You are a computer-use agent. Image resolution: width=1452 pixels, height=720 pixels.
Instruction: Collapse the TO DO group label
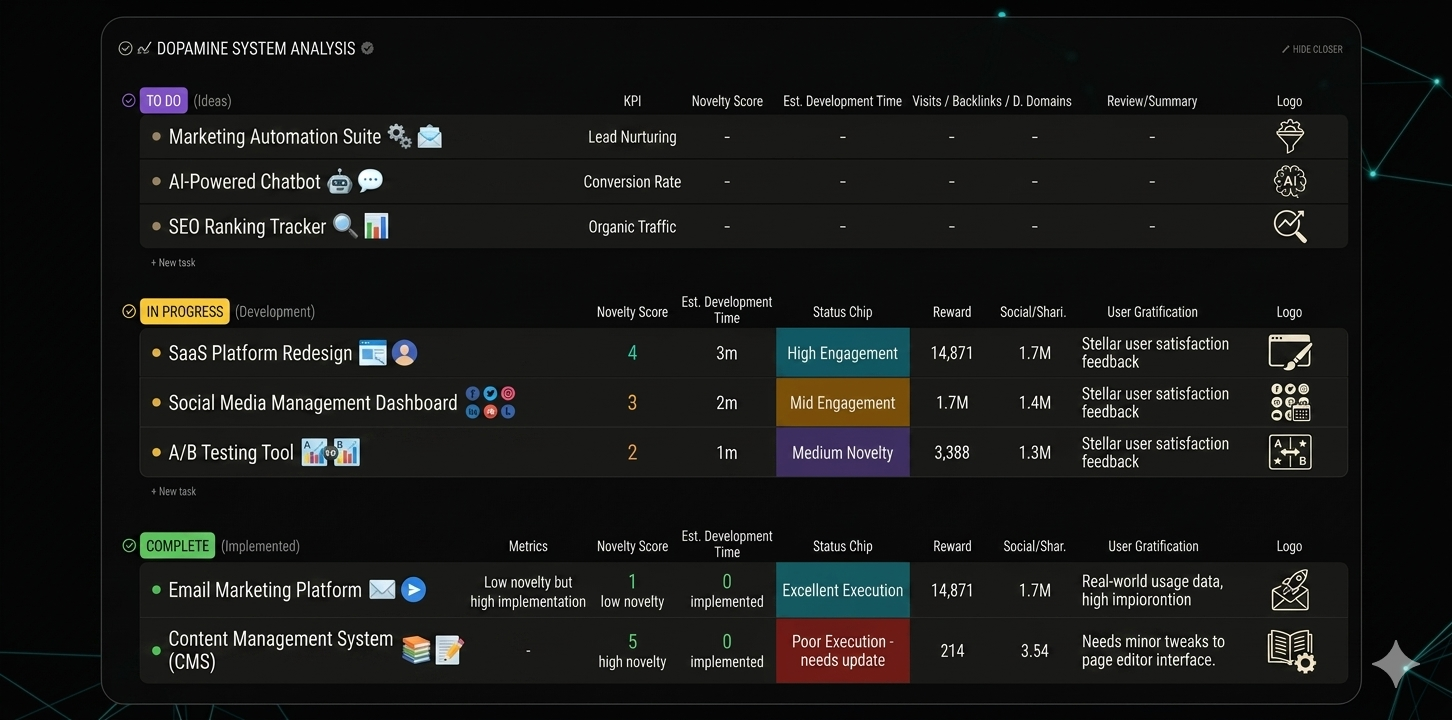click(163, 101)
